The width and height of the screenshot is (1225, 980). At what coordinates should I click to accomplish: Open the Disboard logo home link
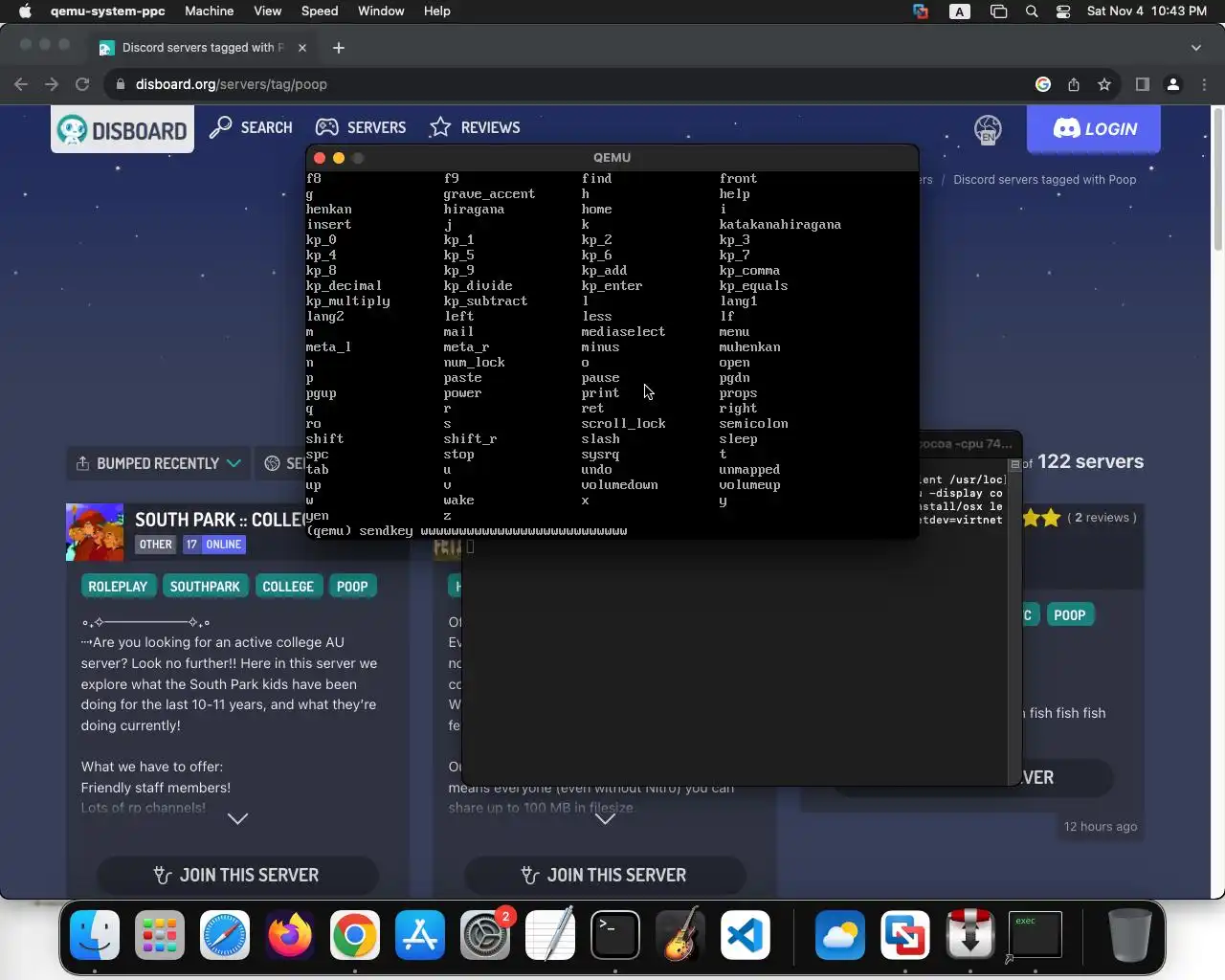pos(122,129)
